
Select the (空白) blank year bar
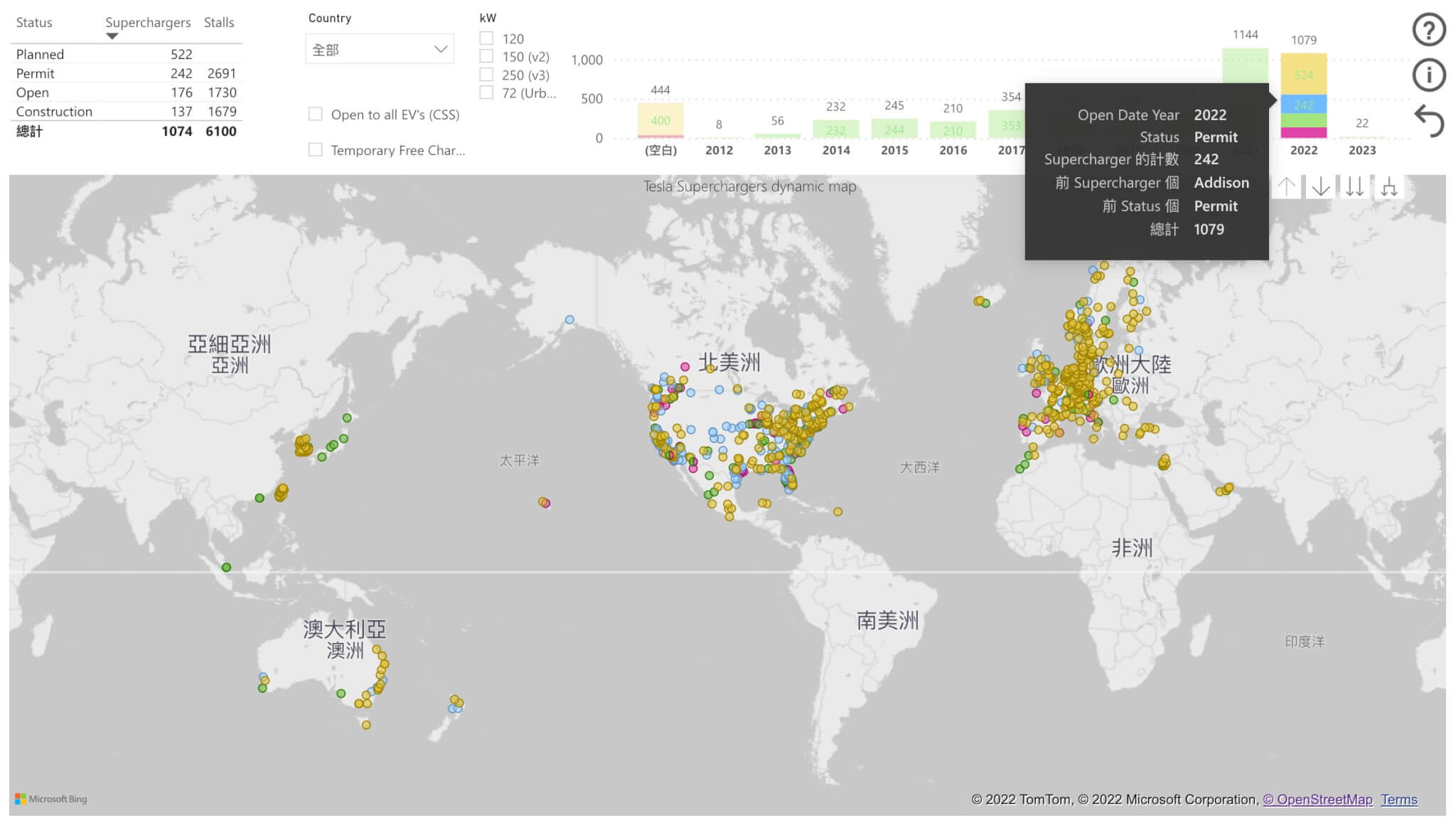point(660,120)
